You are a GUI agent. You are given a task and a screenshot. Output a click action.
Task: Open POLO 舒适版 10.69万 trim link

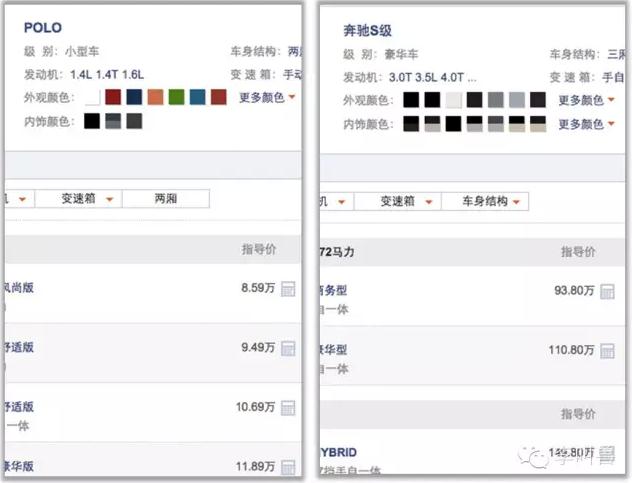(19, 407)
